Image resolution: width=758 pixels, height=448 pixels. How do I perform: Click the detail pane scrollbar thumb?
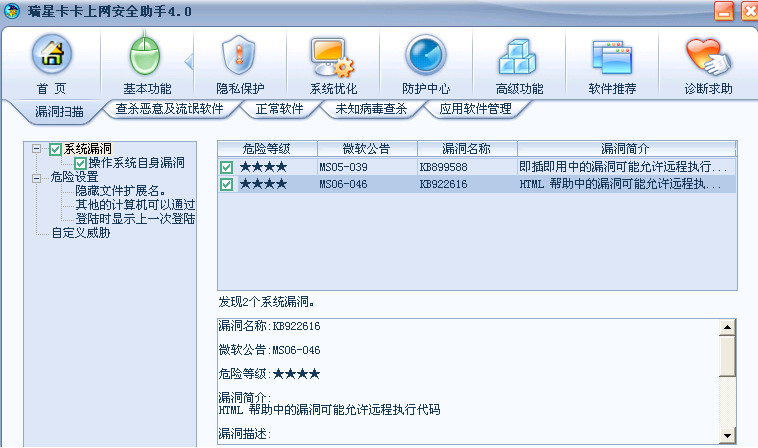click(727, 356)
